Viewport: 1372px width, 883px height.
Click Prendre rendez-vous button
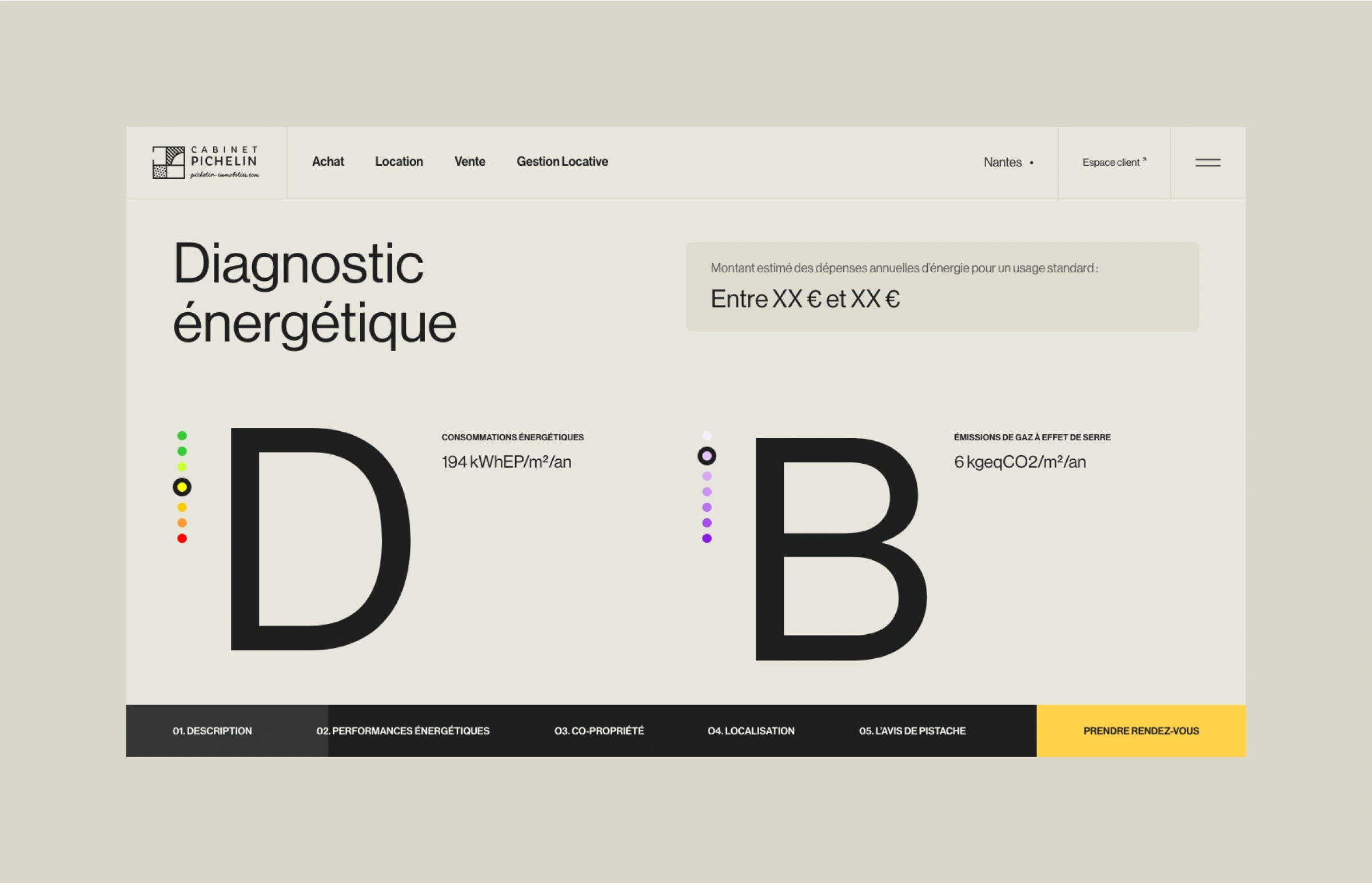click(x=1140, y=731)
